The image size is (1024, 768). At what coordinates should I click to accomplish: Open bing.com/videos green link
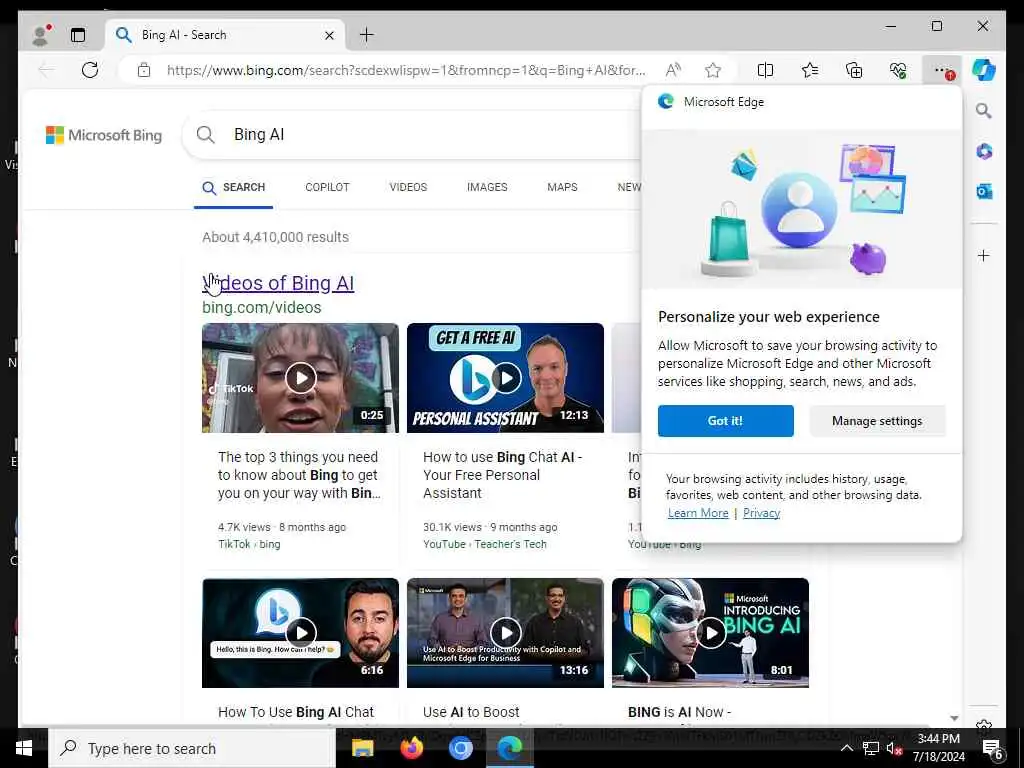click(262, 307)
